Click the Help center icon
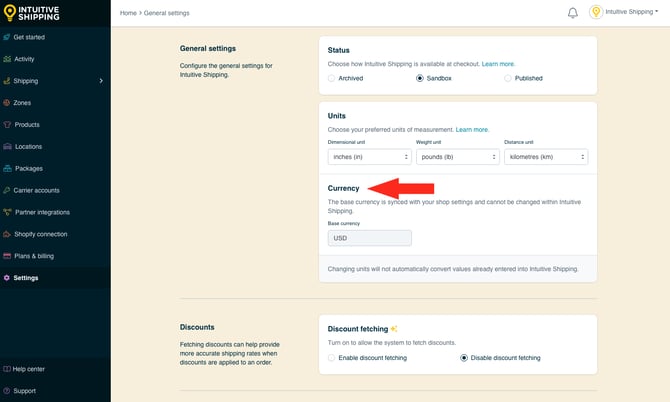670x402 pixels. pos(8,369)
